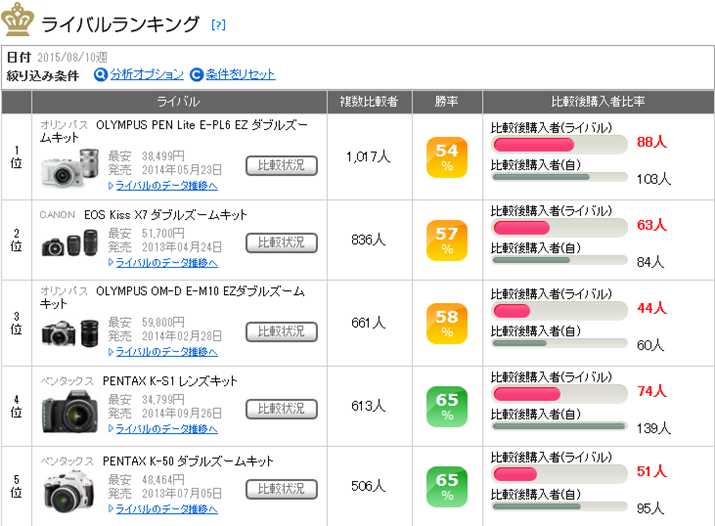
Task: Click 比較状況 button for PENTAX K-50
Action: [281, 489]
